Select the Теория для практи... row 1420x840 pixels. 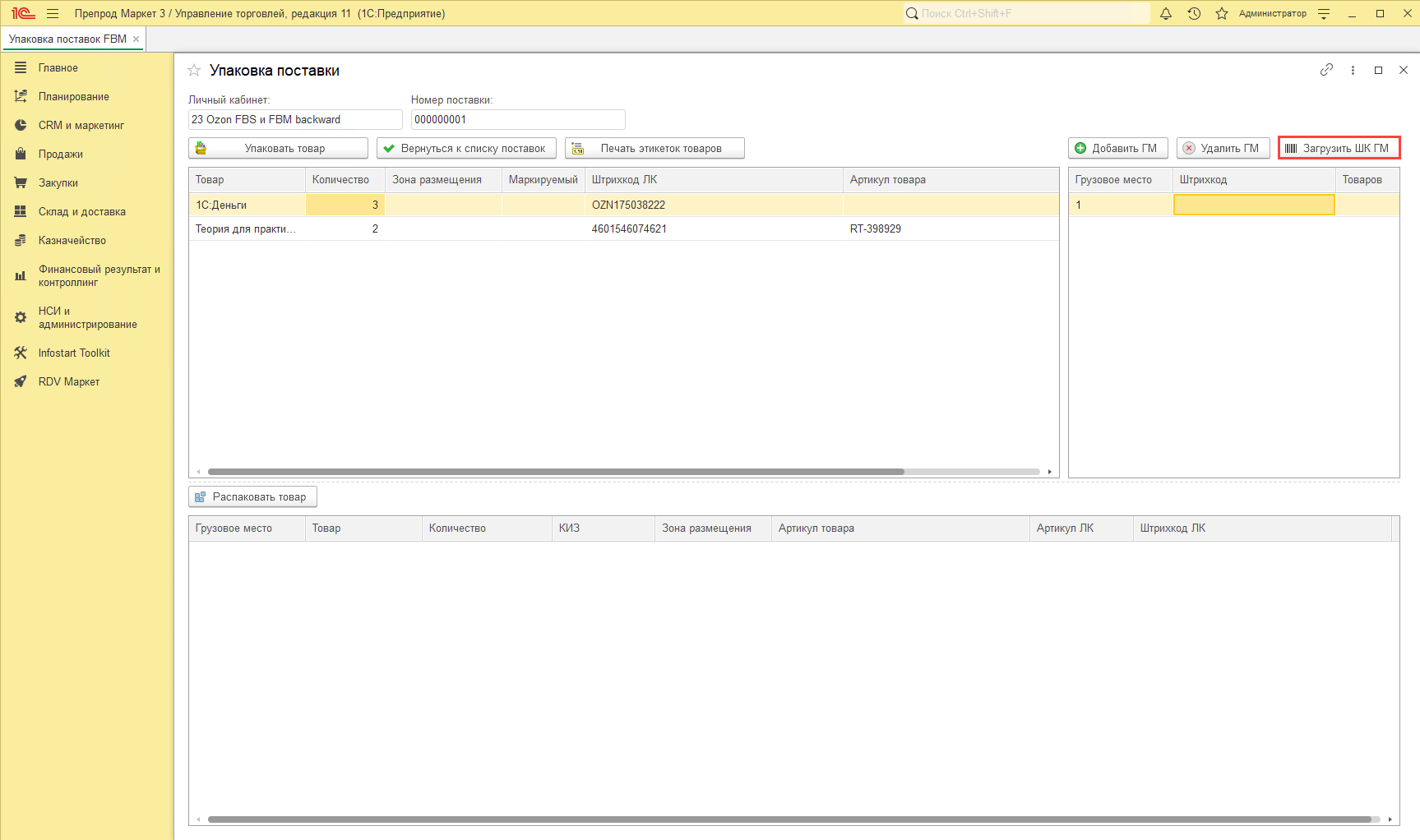coord(245,228)
